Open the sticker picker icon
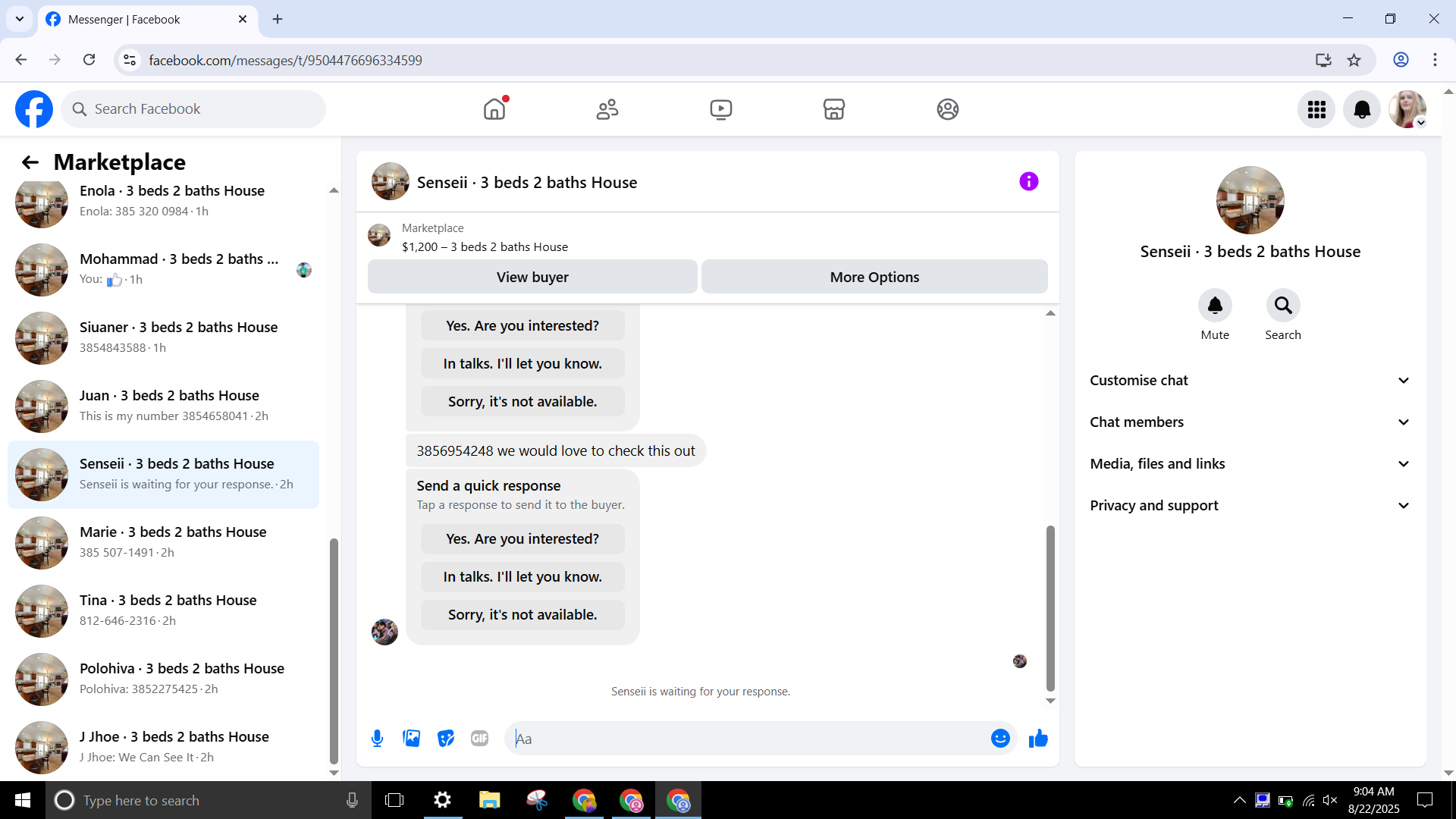 pyautogui.click(x=446, y=739)
